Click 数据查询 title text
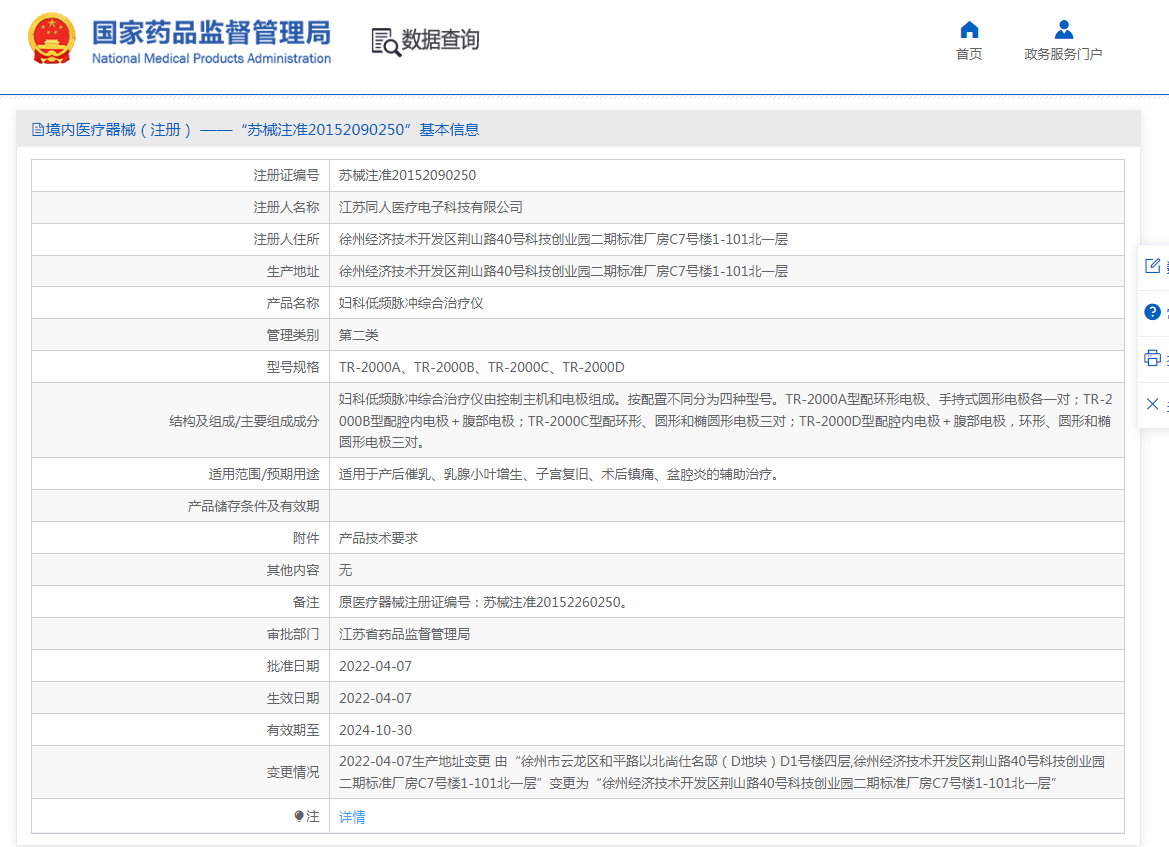 point(441,40)
